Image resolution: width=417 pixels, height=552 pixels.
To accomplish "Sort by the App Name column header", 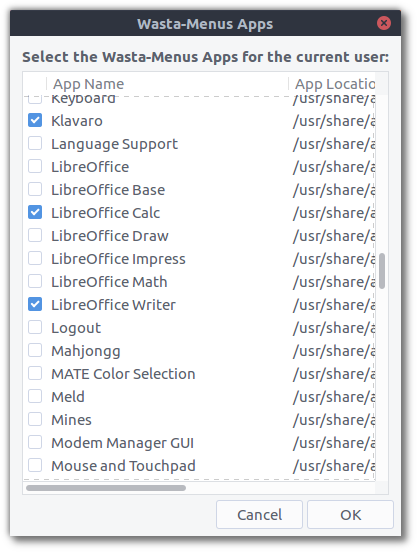I will pyautogui.click(x=167, y=84).
